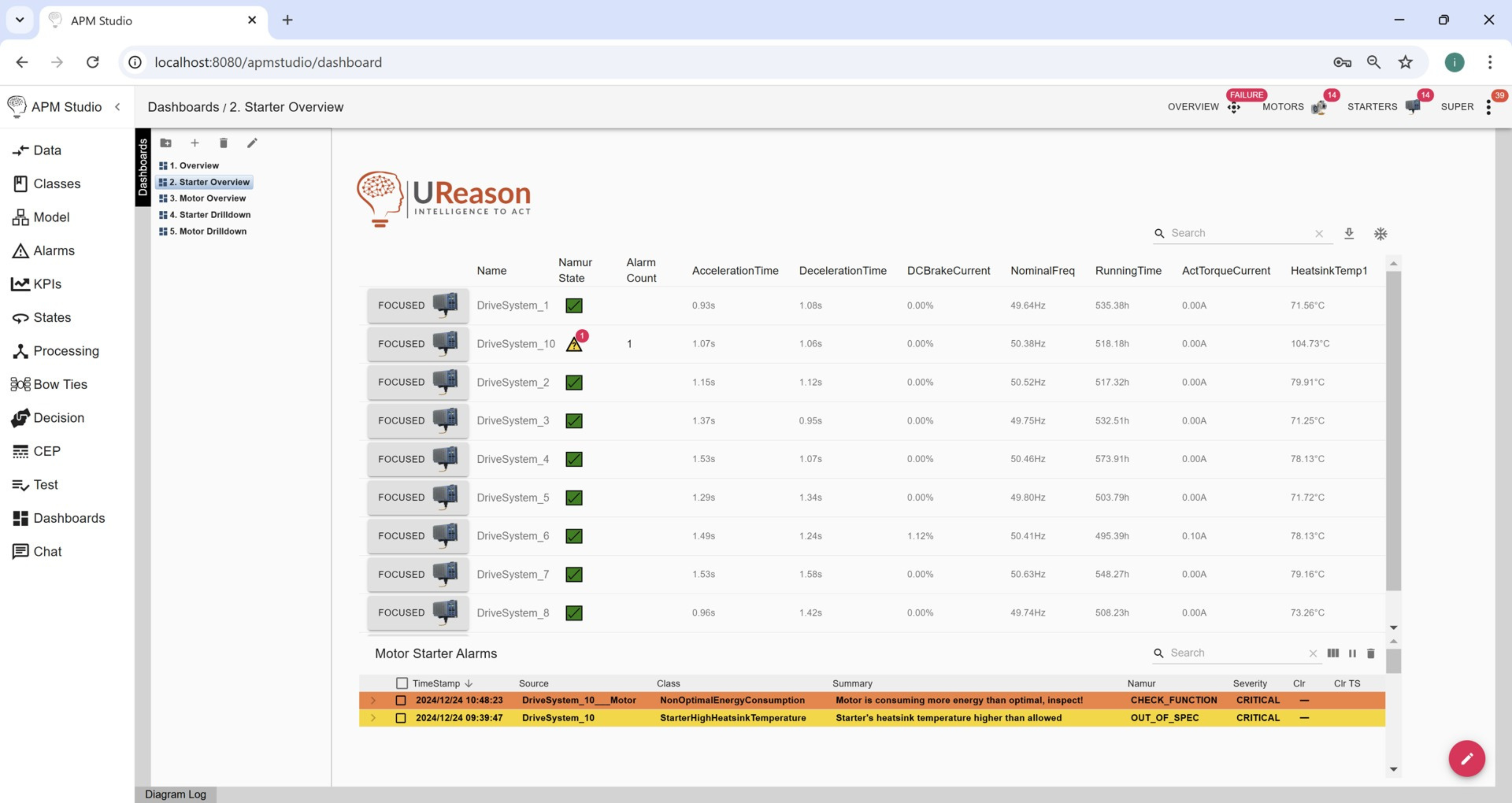Click the snowflake freeze icon above table
This screenshot has height=803, width=1512.
(x=1381, y=233)
